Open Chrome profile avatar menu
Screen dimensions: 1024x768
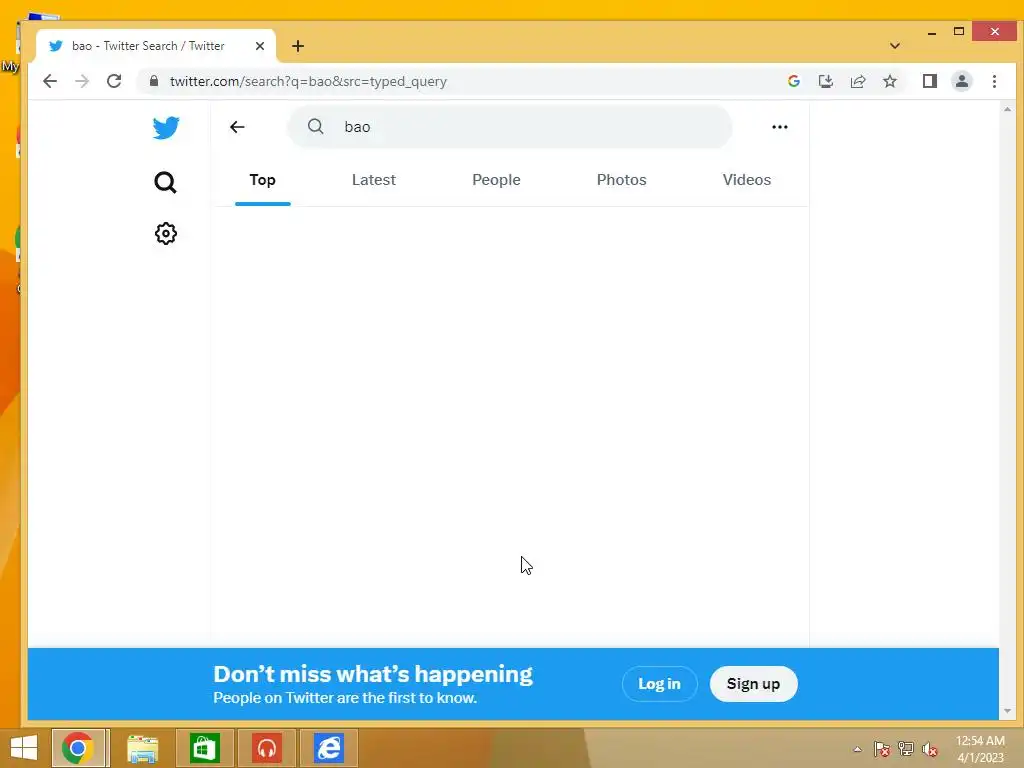962,81
